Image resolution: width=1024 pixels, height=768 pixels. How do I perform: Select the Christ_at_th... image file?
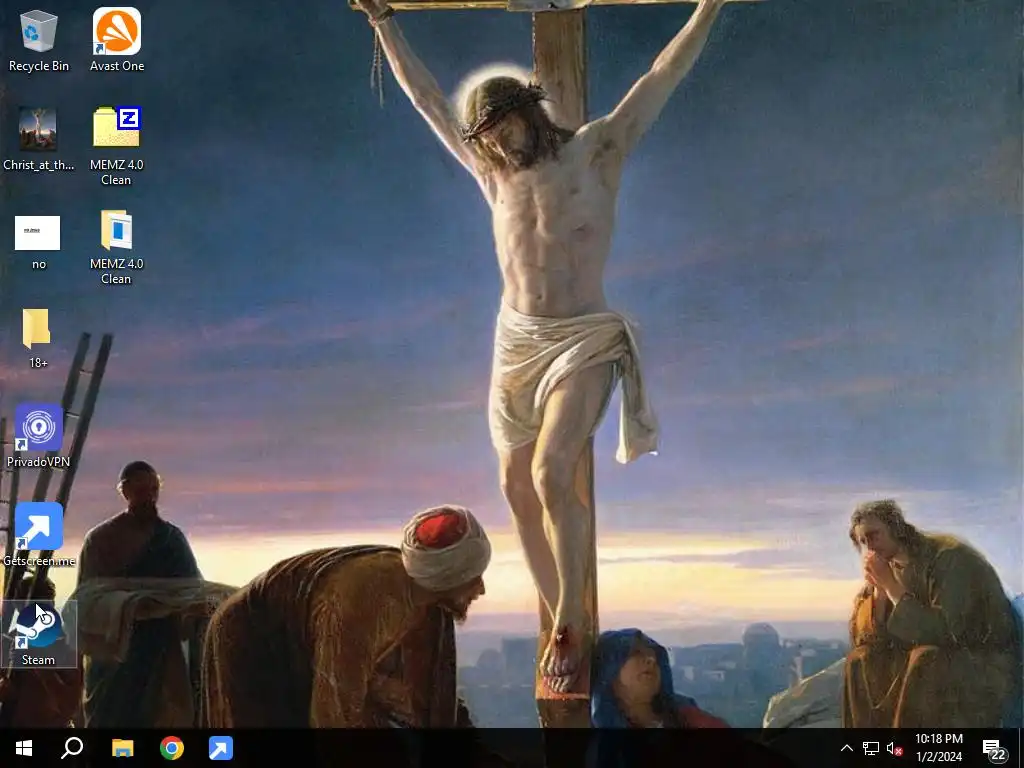(39, 139)
